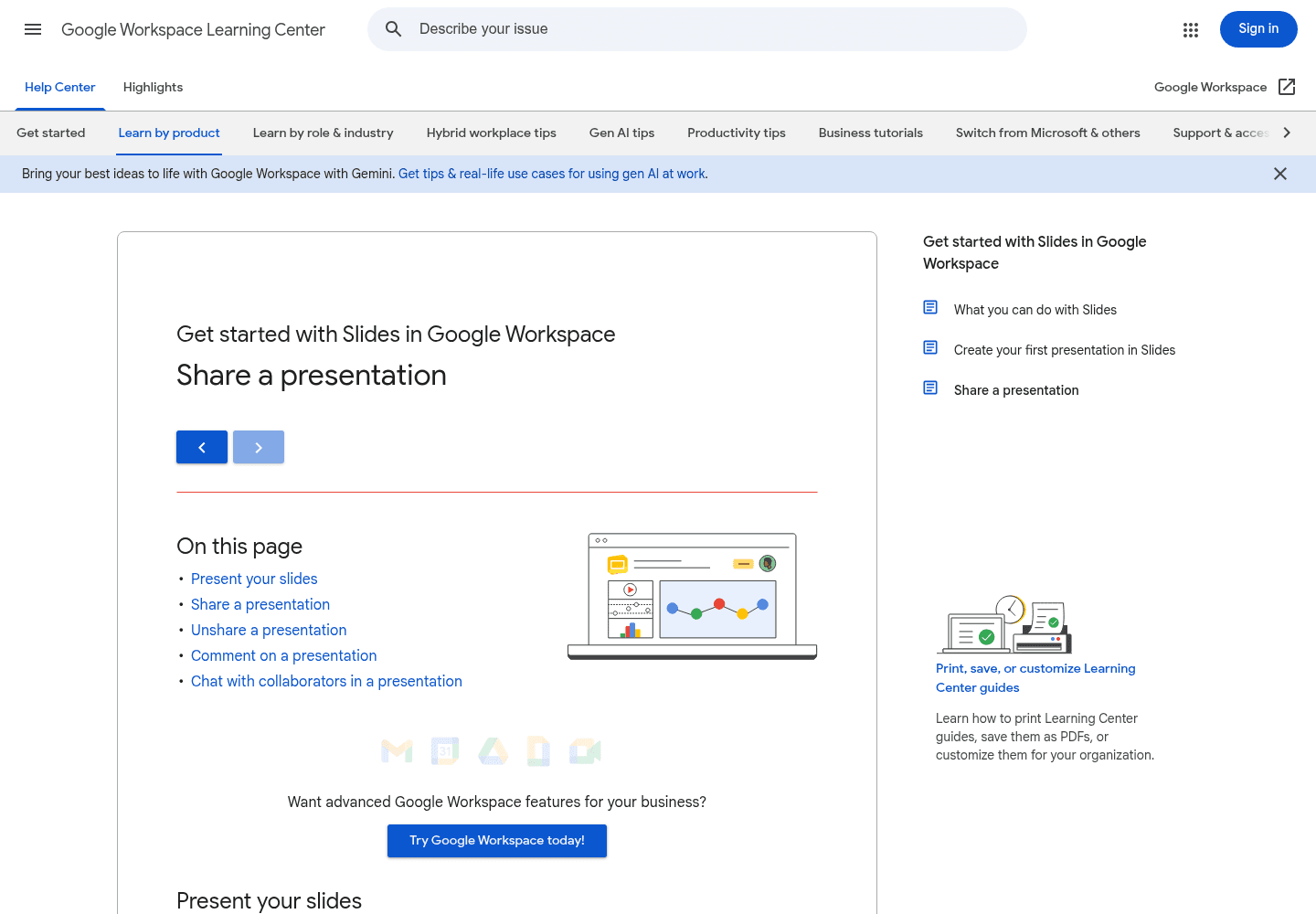
Task: Open the Business tutorials tab
Action: pos(871,133)
